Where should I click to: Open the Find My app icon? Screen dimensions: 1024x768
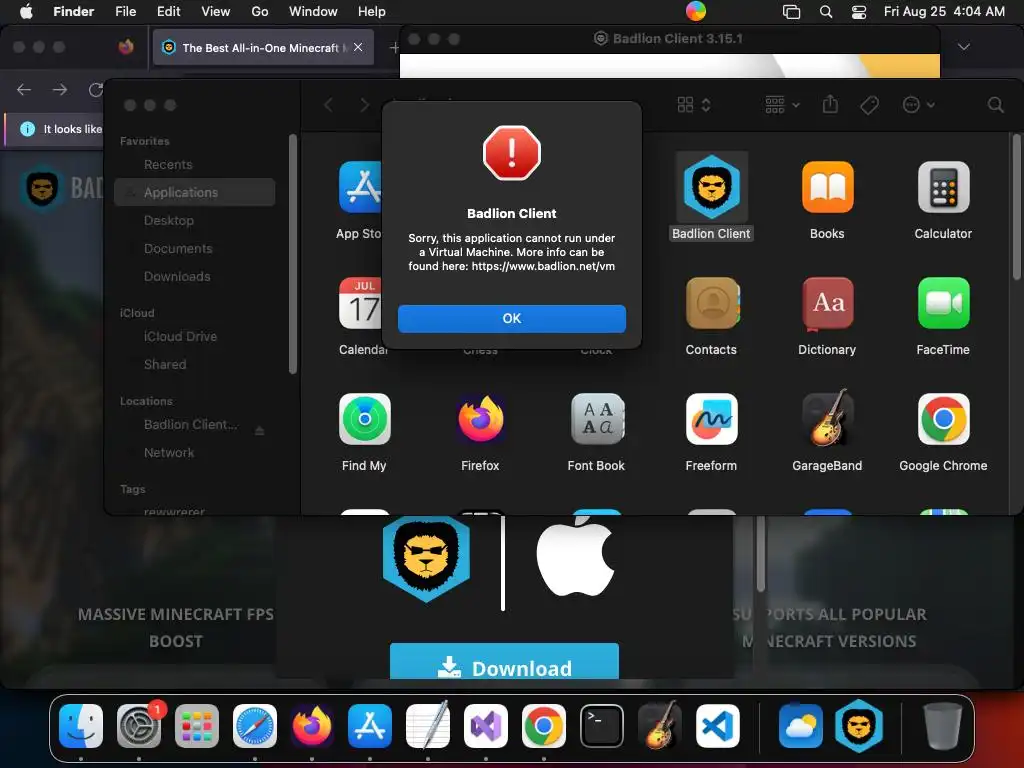(364, 419)
